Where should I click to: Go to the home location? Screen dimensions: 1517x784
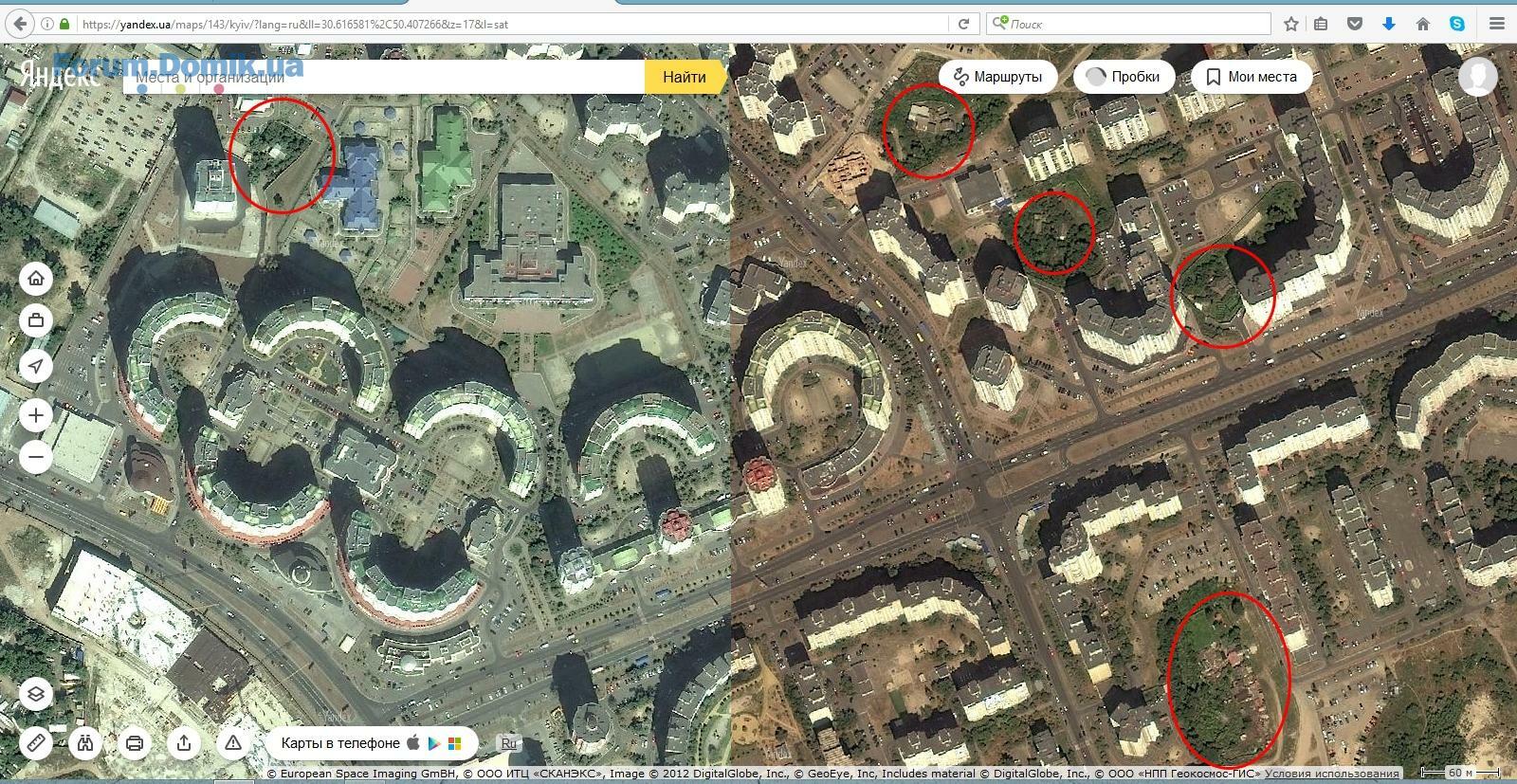(x=36, y=279)
